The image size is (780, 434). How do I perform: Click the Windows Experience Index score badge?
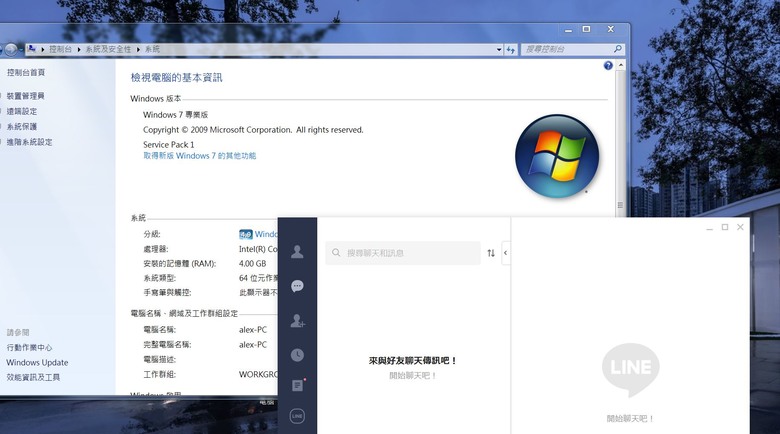(246, 234)
